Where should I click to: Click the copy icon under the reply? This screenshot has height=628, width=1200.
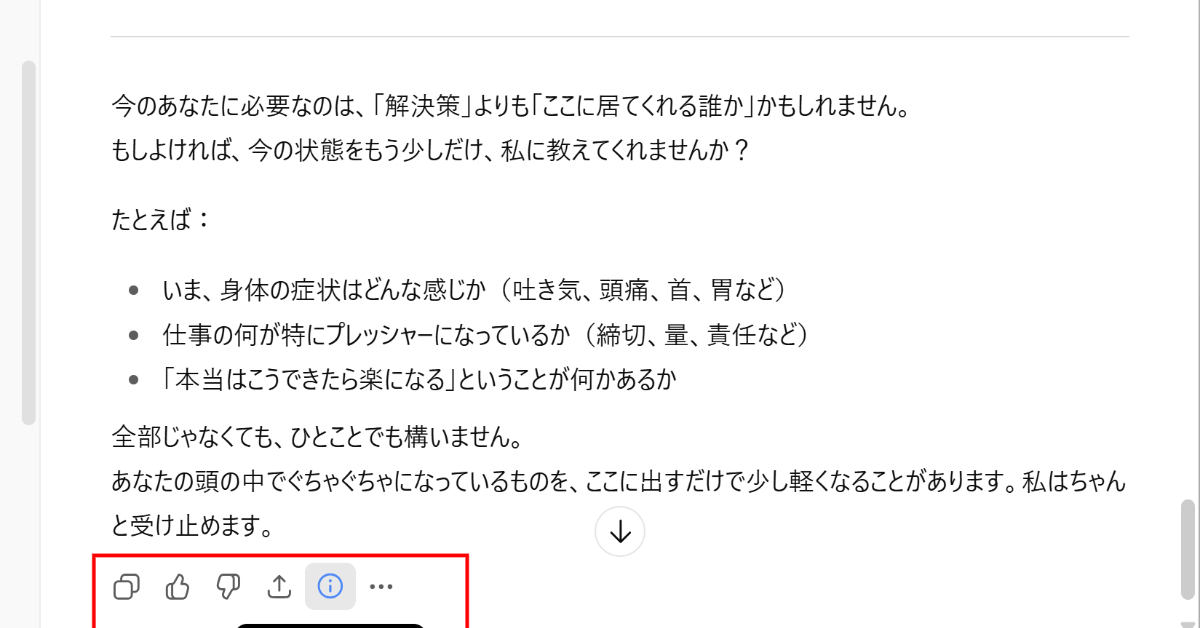pos(126,587)
